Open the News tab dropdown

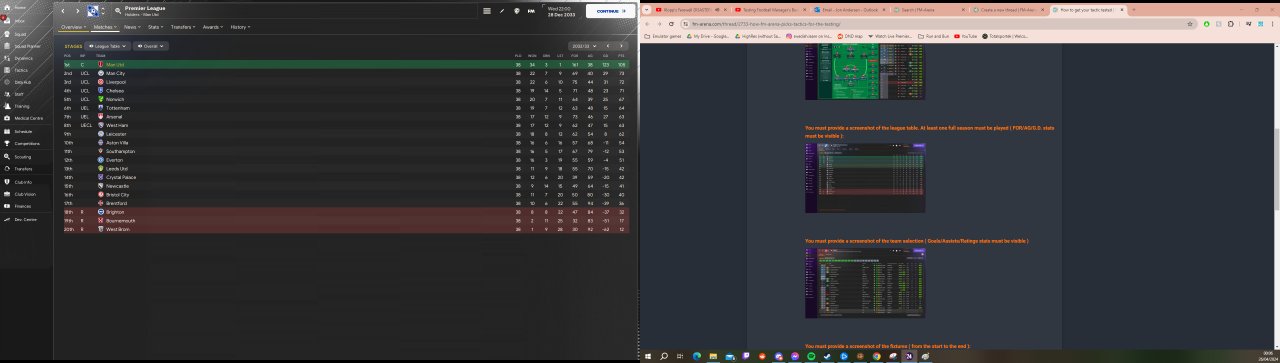pyautogui.click(x=132, y=27)
